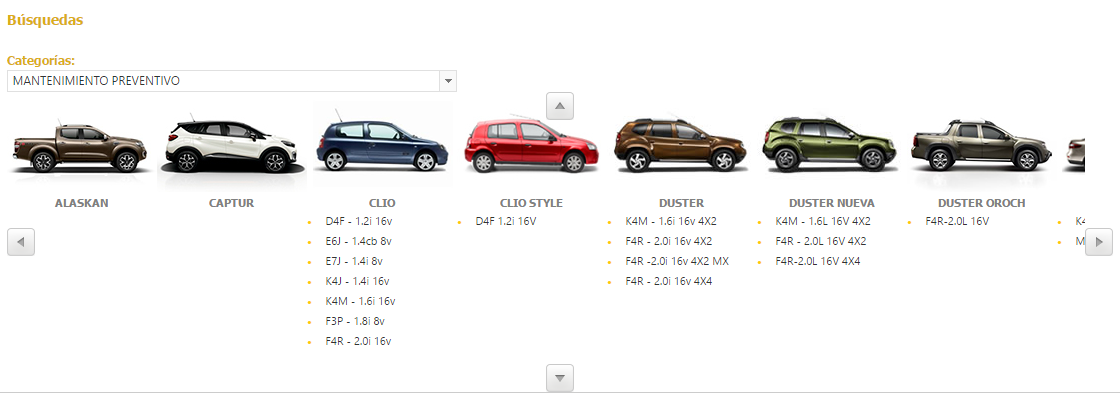Choose Duster F4R - 2.0i 16v 4X4

669,282
